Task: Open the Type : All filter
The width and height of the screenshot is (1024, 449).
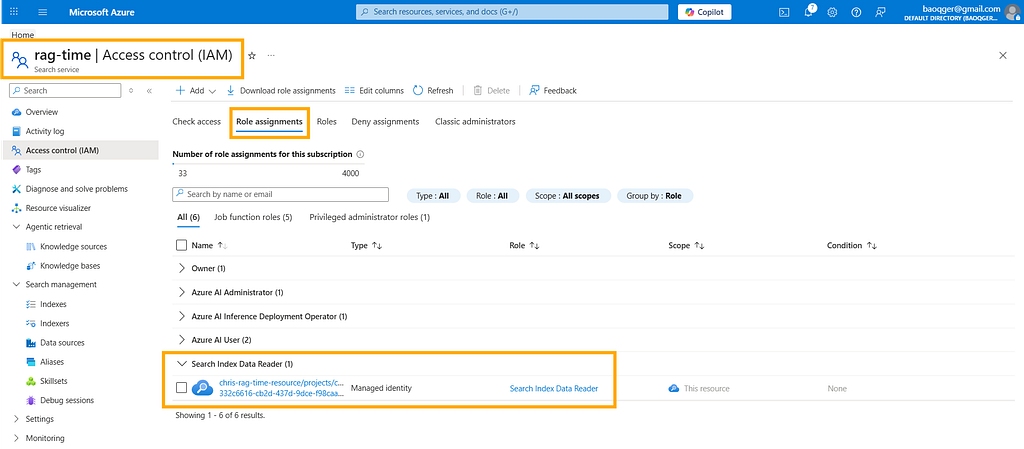Action: 434,195
